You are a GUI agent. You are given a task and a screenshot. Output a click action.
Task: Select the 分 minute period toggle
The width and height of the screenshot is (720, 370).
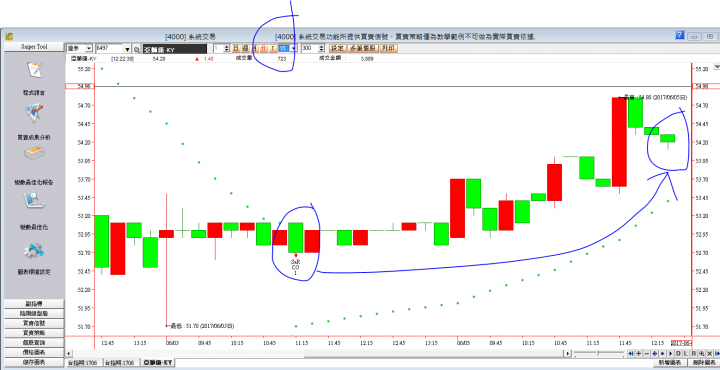click(x=263, y=49)
